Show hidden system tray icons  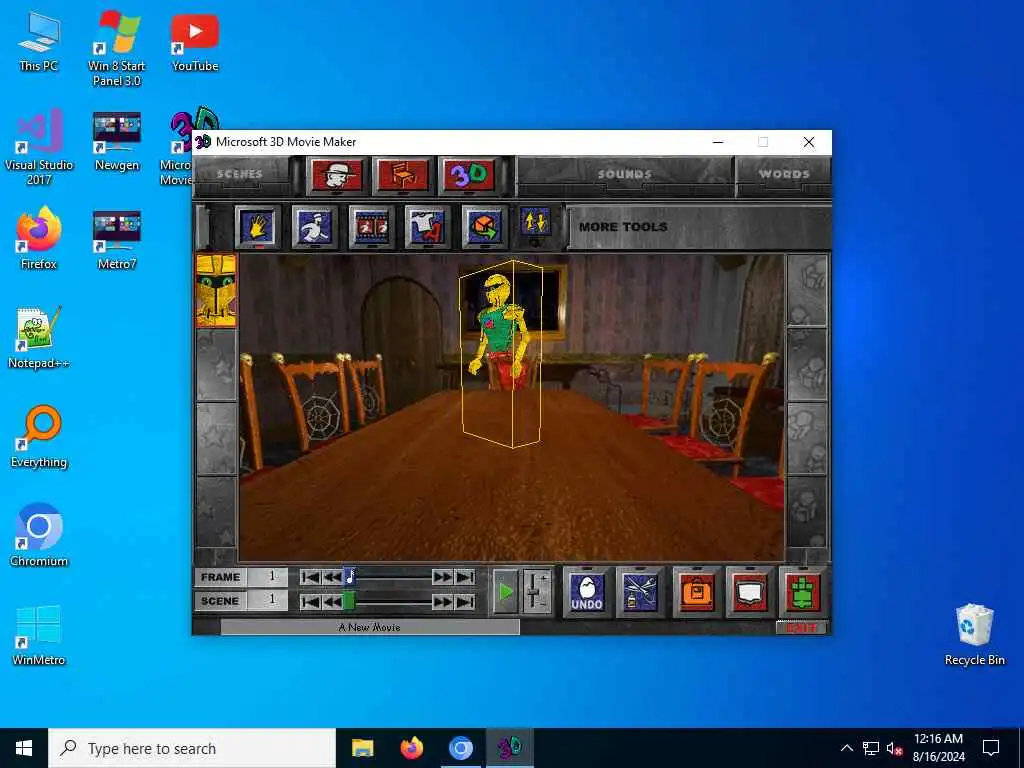click(846, 748)
